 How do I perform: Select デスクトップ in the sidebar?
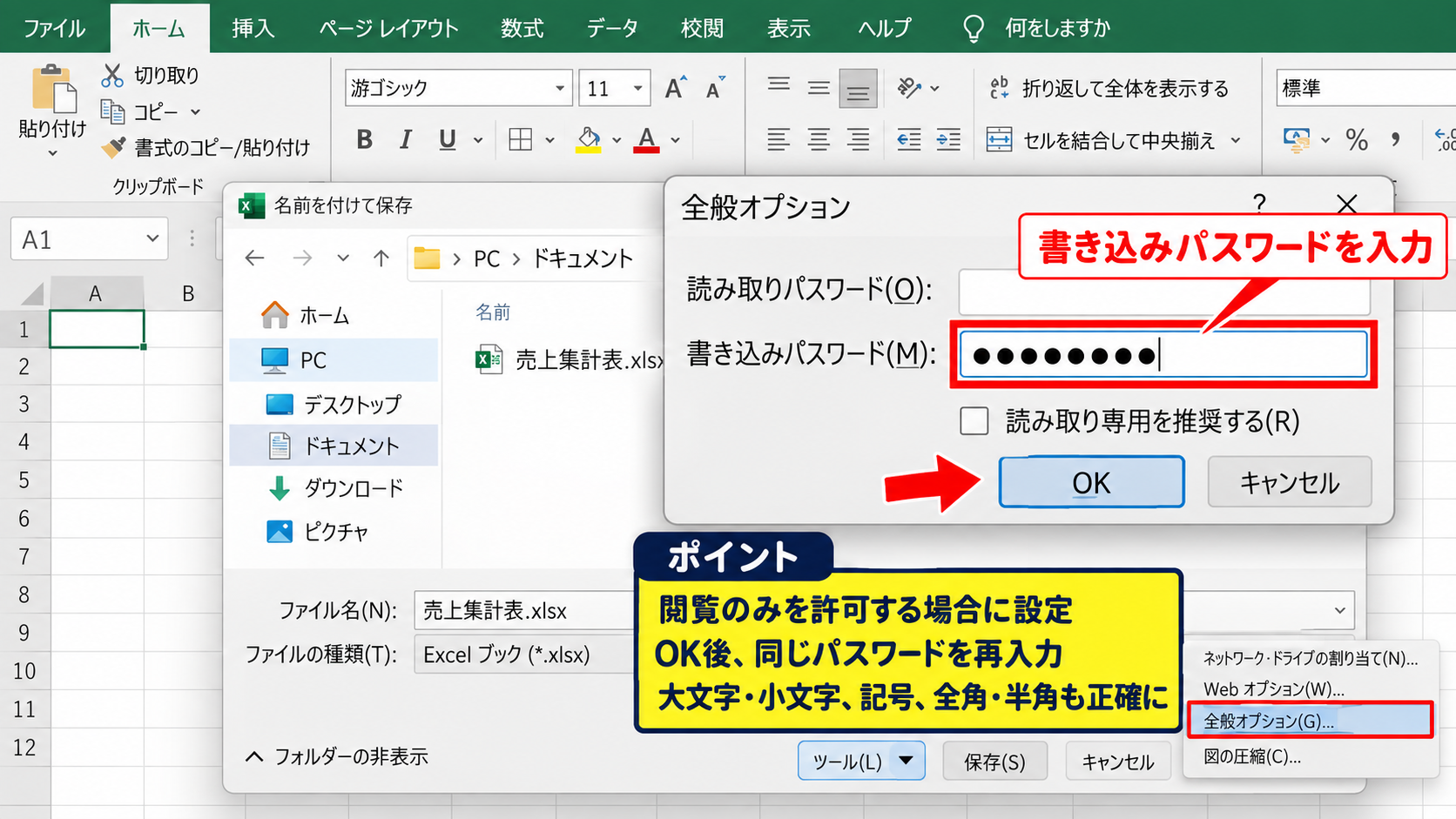click(334, 404)
